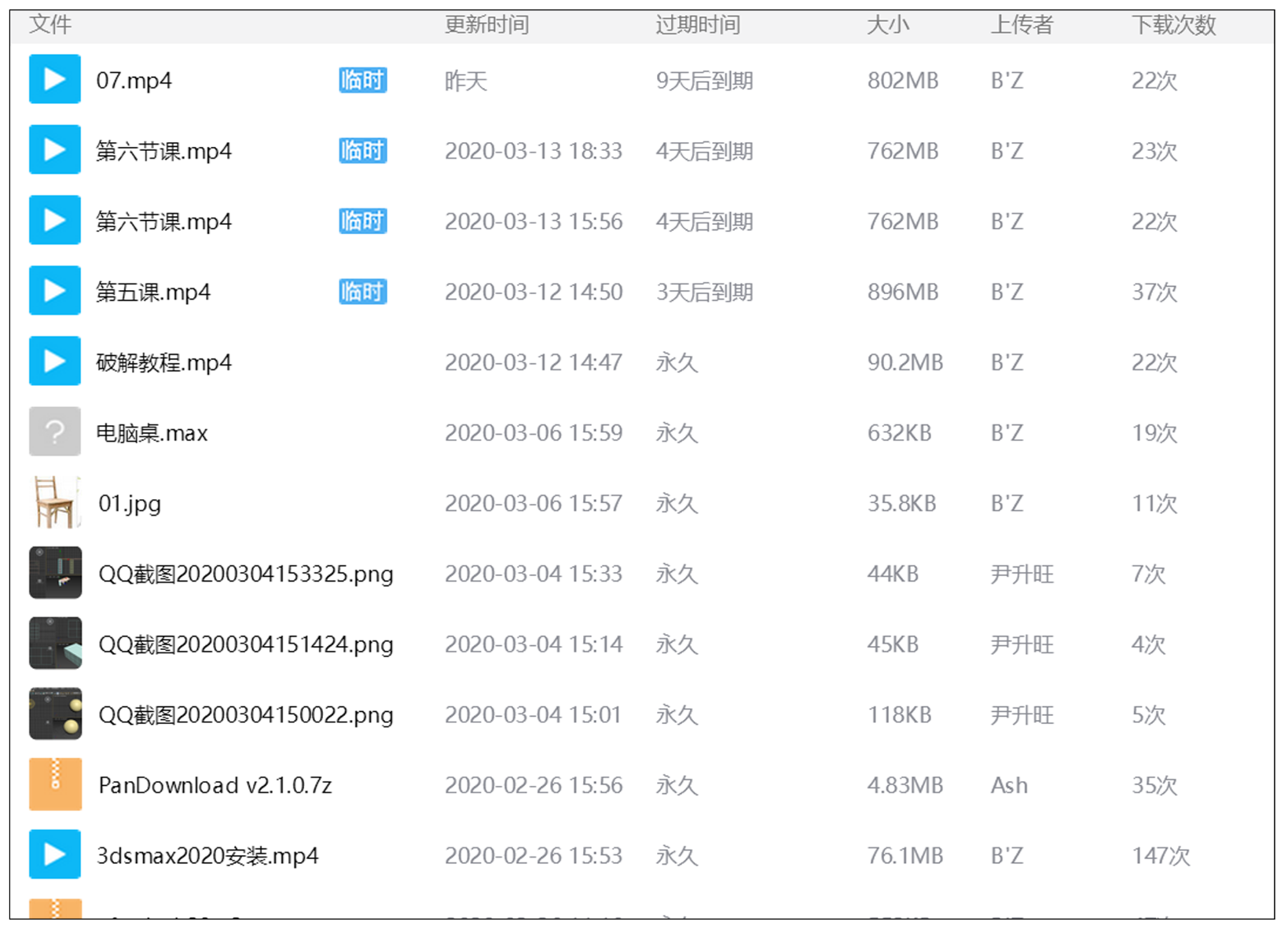This screenshot has width=1288, height=929.
Task: Open the file PanDownload v2.1.0.7z
Action: point(215,785)
